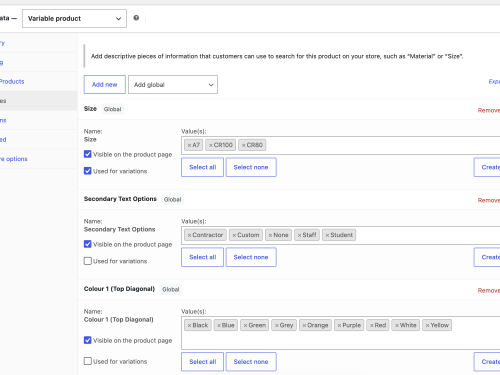Remove the Red colour tag
Image resolution: width=500 pixels, height=375 pixels.
[372, 326]
